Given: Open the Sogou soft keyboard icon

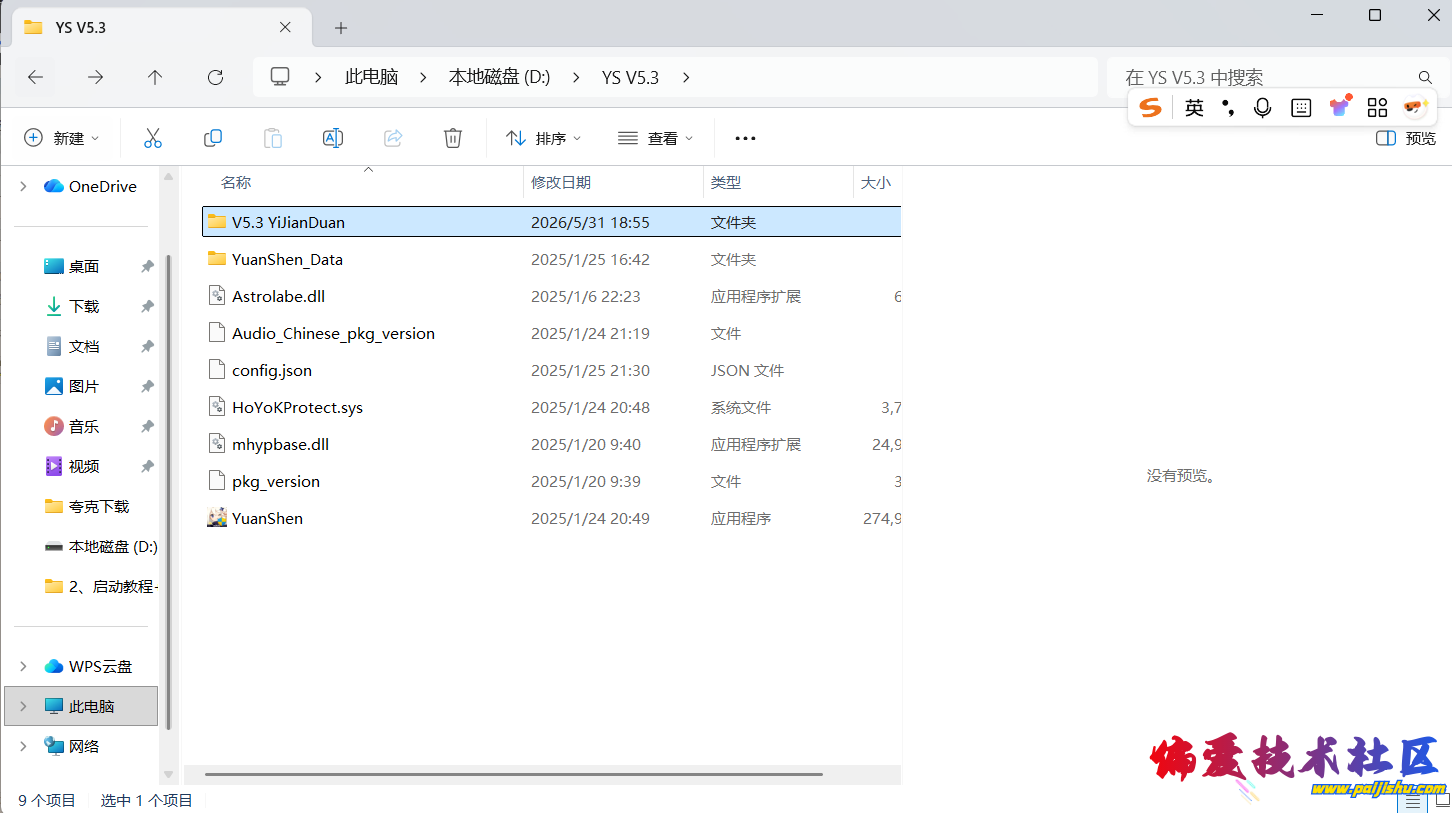Looking at the screenshot, I should point(1301,108).
